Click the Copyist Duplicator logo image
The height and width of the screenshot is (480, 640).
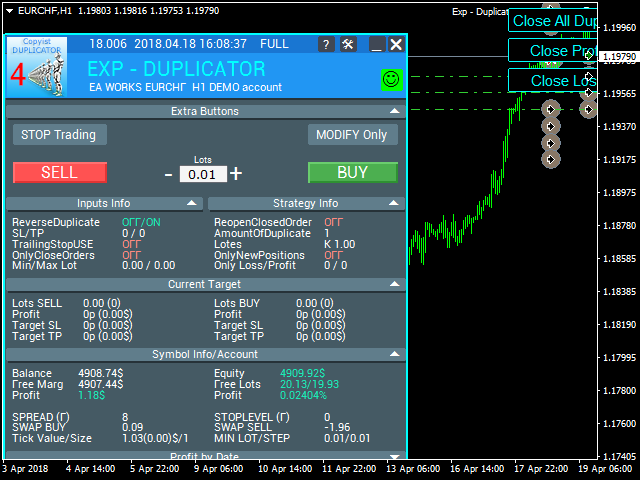[37, 67]
